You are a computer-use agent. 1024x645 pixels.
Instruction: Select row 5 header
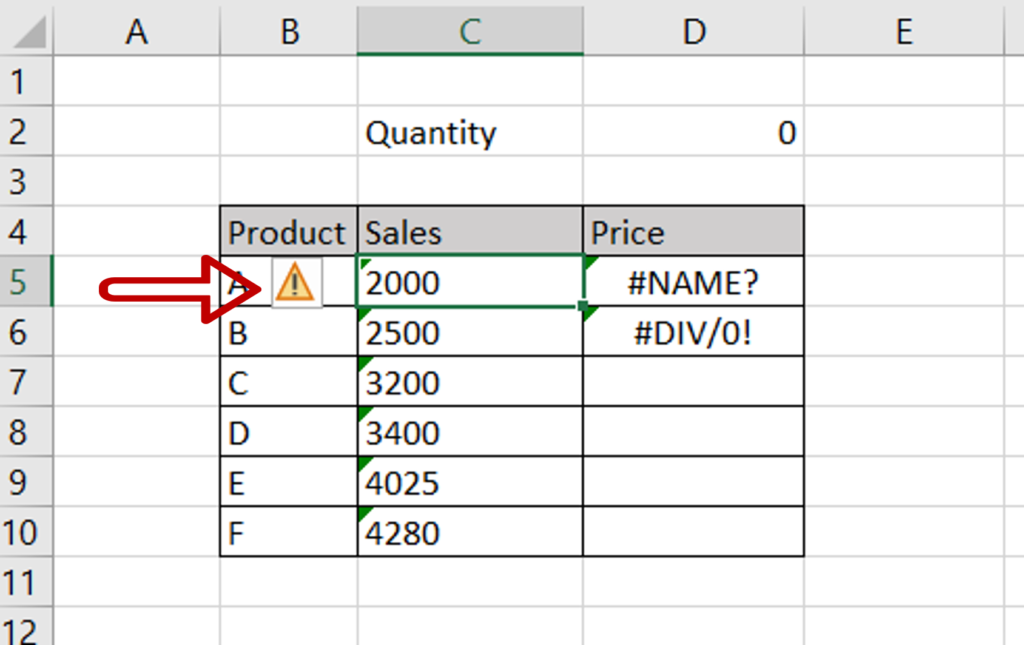tap(24, 282)
